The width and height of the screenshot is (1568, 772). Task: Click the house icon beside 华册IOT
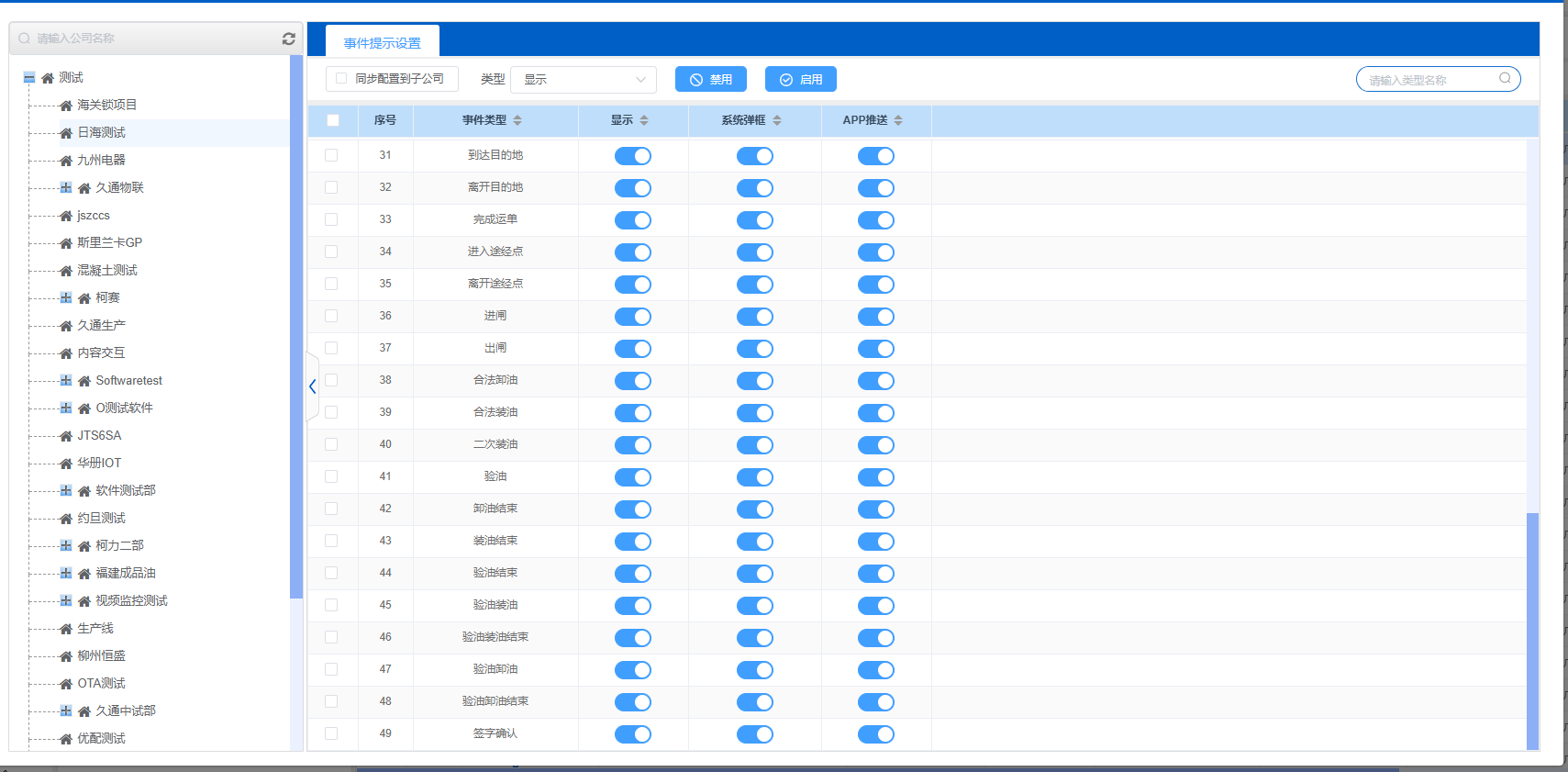(66, 464)
